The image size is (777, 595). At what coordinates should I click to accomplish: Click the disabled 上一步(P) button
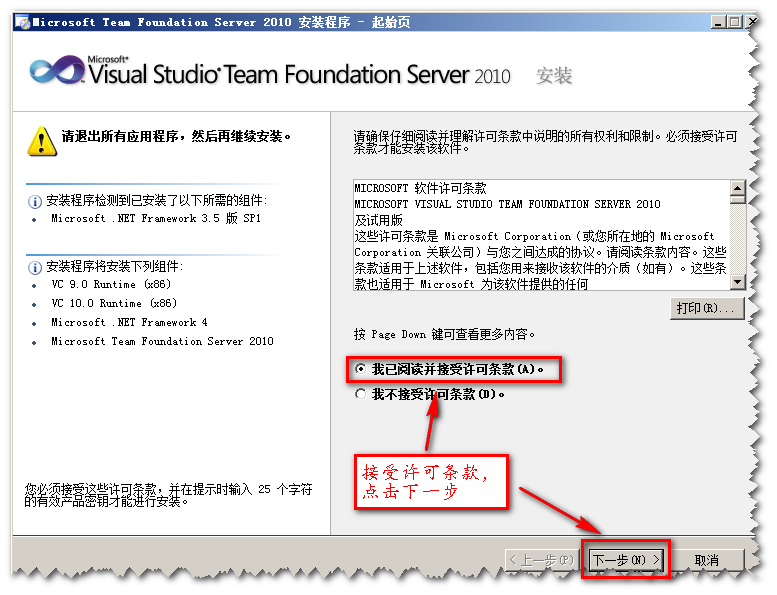pos(541,560)
